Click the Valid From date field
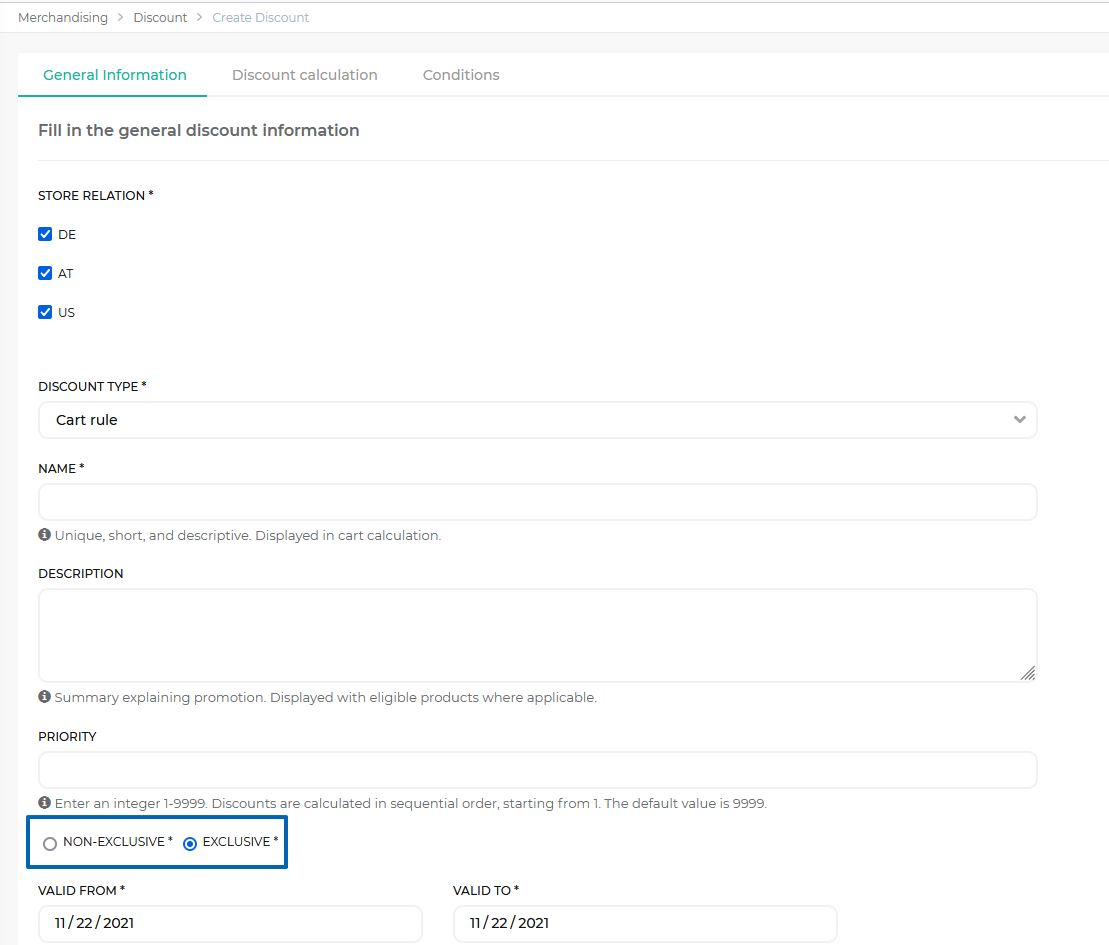The width and height of the screenshot is (1109, 945). point(231,923)
